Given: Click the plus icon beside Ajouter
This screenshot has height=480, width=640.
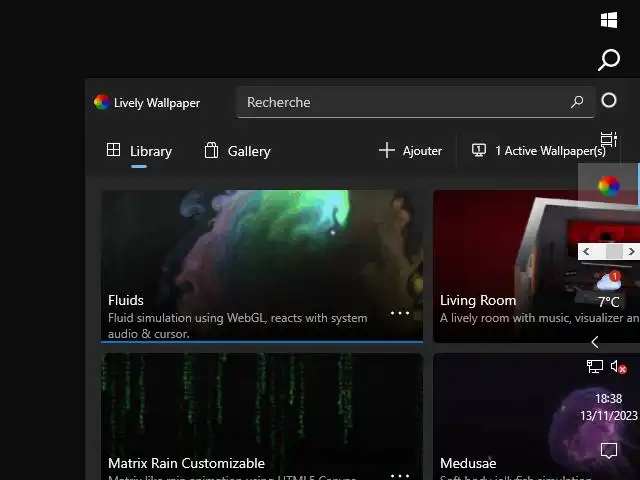Looking at the screenshot, I should coord(387,150).
